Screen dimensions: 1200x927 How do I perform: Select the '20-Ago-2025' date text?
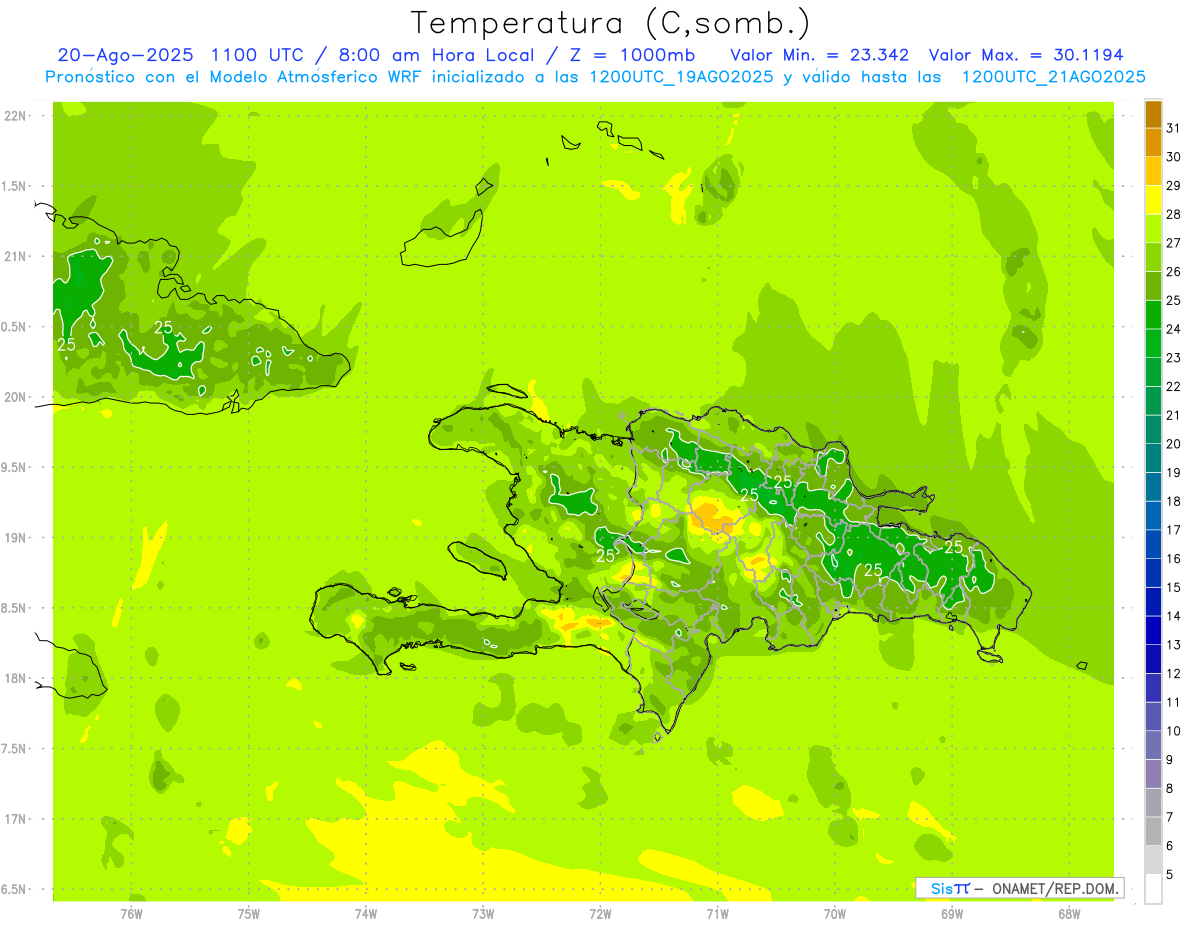click(x=126, y=55)
